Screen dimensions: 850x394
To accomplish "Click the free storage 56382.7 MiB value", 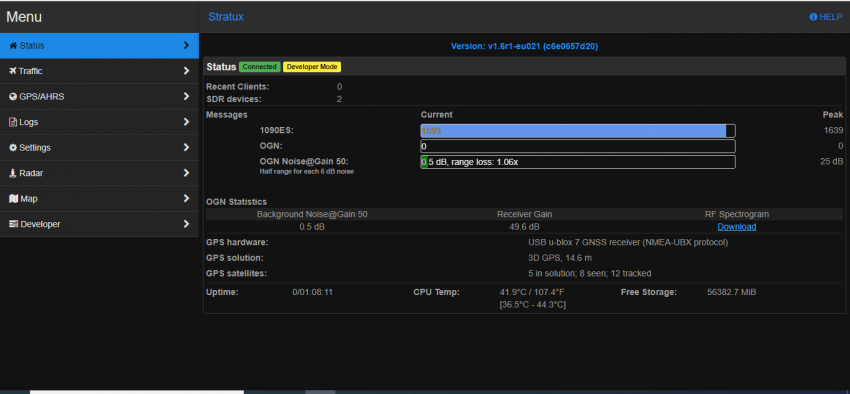I will [732, 293].
